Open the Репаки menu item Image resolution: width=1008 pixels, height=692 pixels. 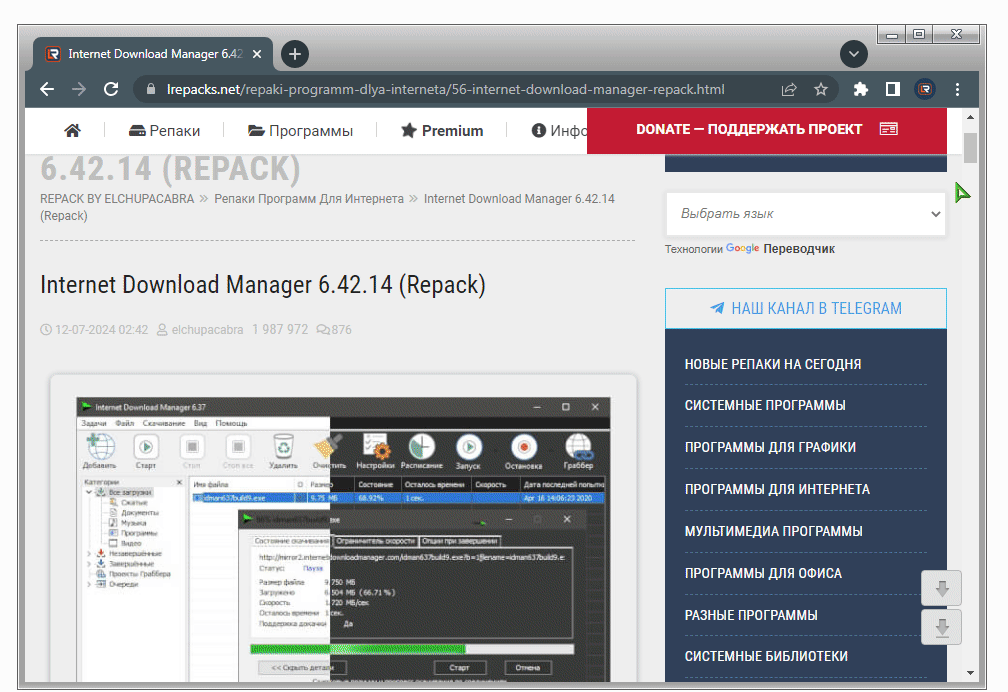click(165, 131)
